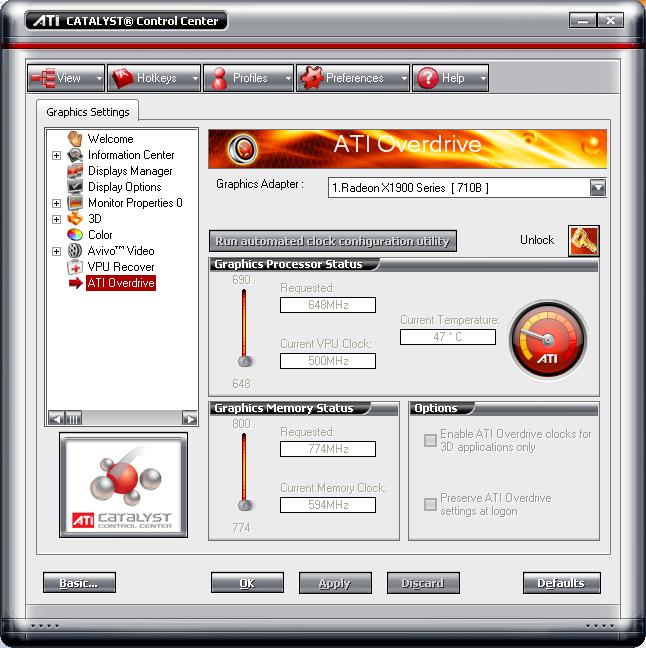Expand the Monitor Properties 0 node

click(x=57, y=203)
